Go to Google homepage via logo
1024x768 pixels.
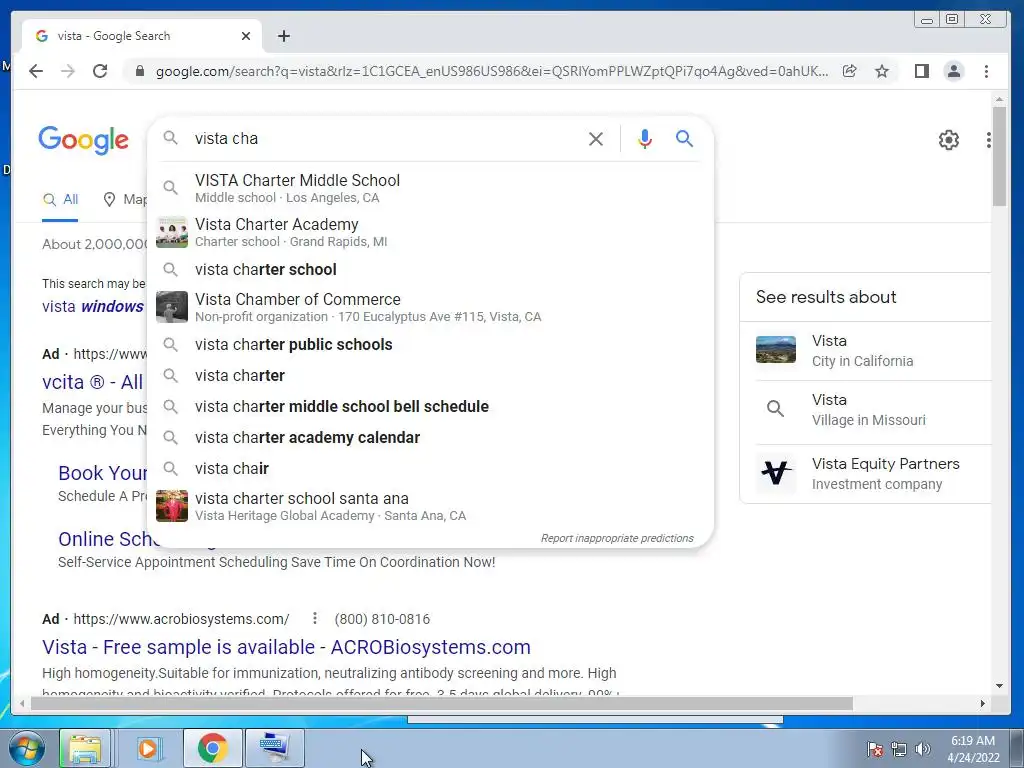click(x=84, y=140)
